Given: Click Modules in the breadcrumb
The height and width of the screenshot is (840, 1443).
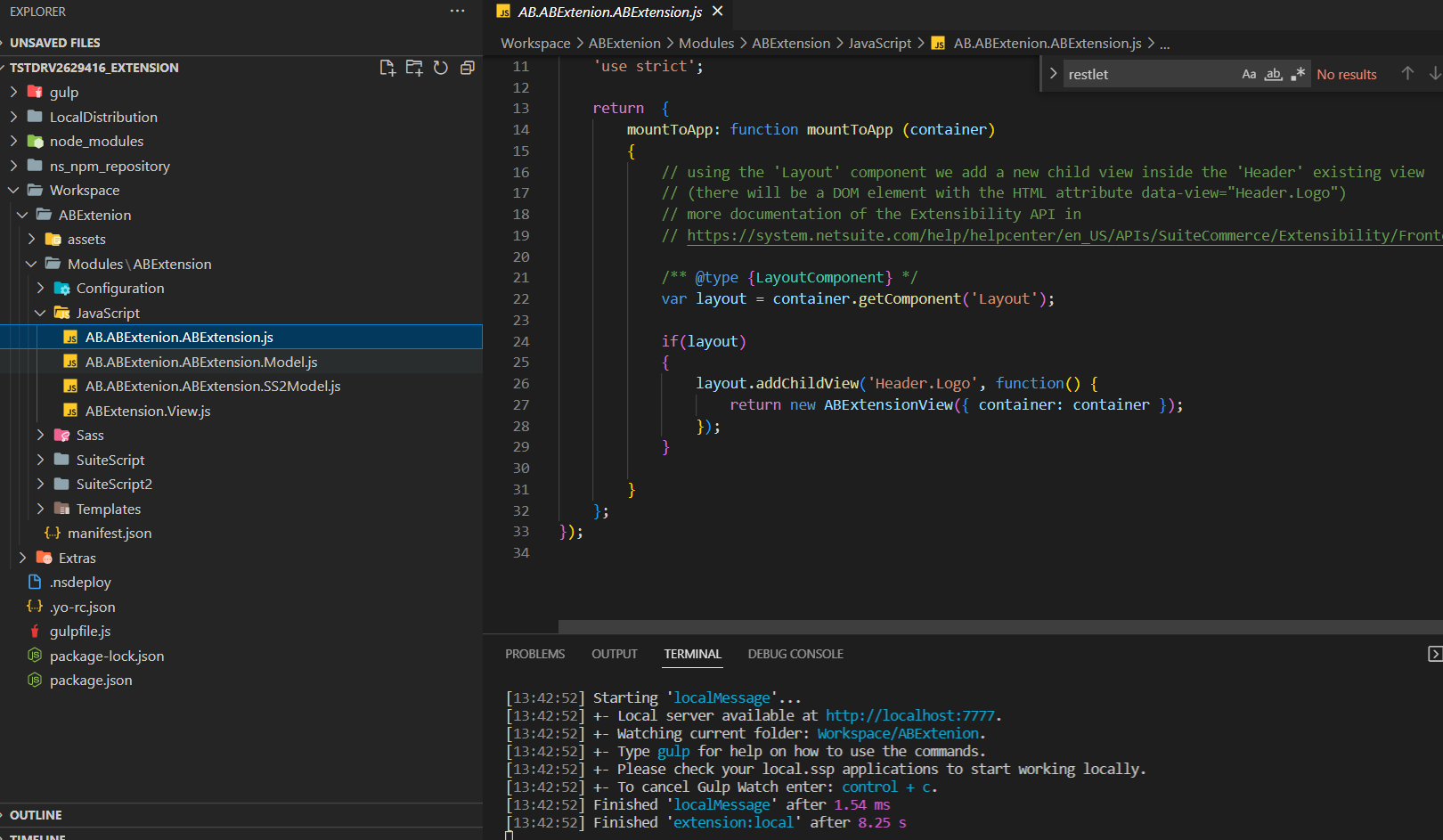Looking at the screenshot, I should point(706,43).
